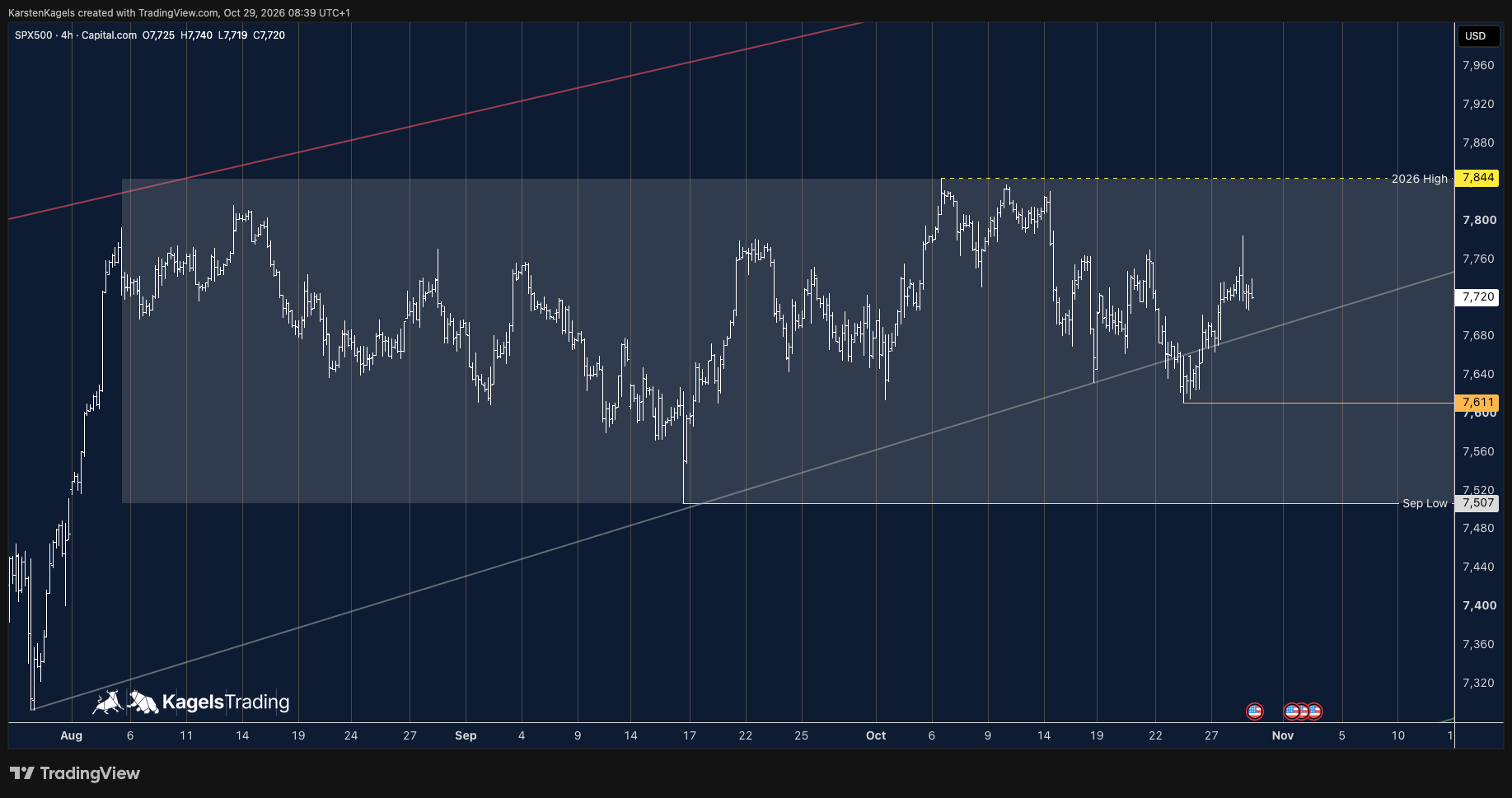This screenshot has width=1512, height=798.
Task: Click the '7,360' tick on the price axis
Action: (x=1478, y=644)
